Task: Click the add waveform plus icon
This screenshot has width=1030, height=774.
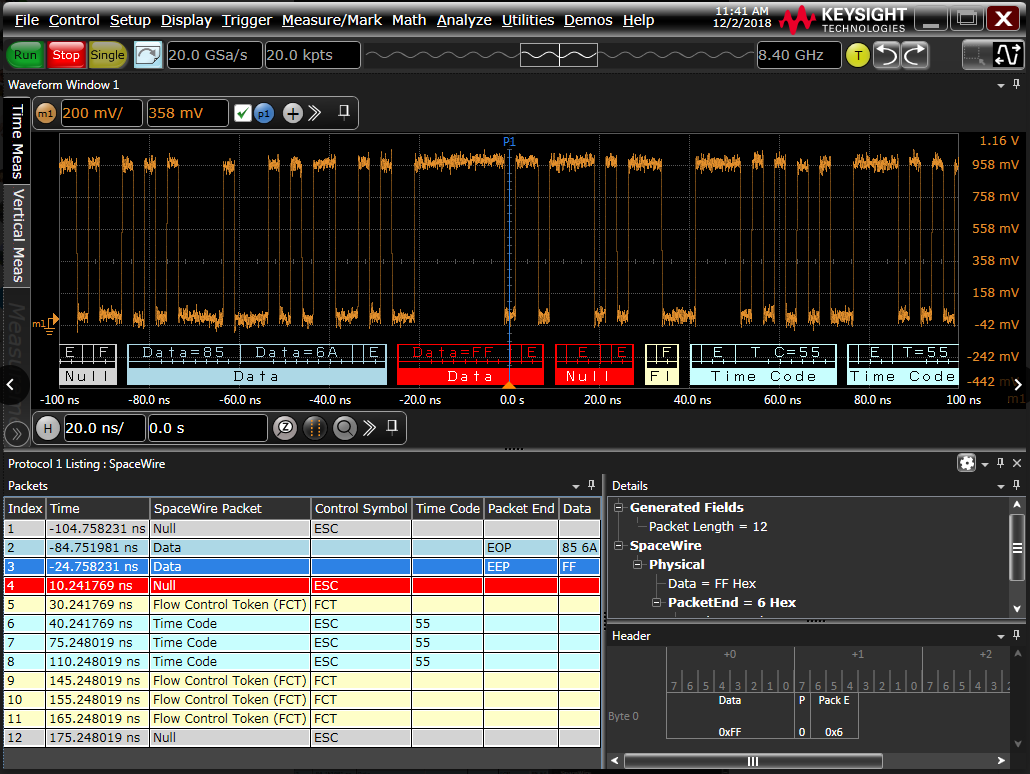Action: pyautogui.click(x=293, y=113)
